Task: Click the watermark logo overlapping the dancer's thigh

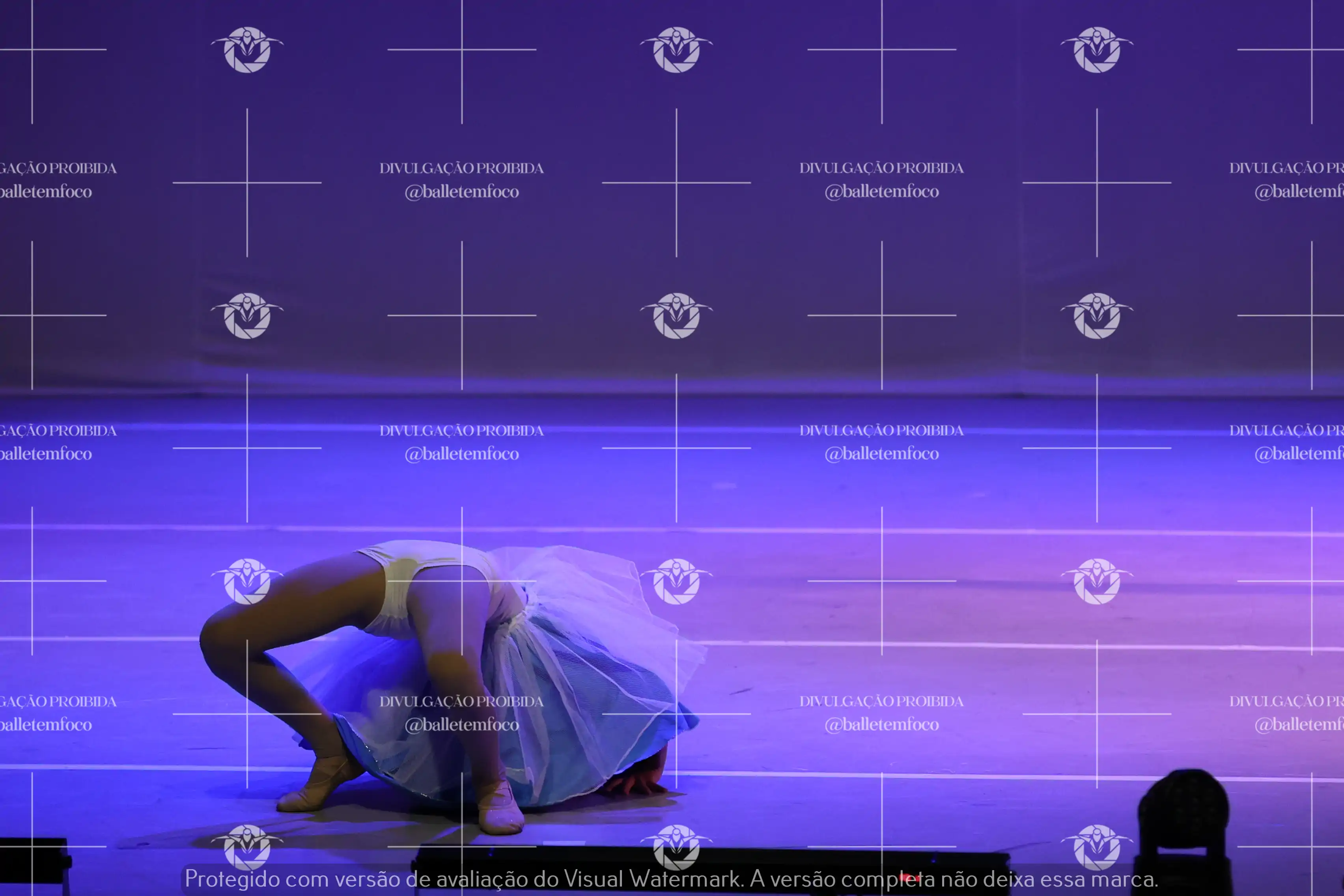Action: 247,581
